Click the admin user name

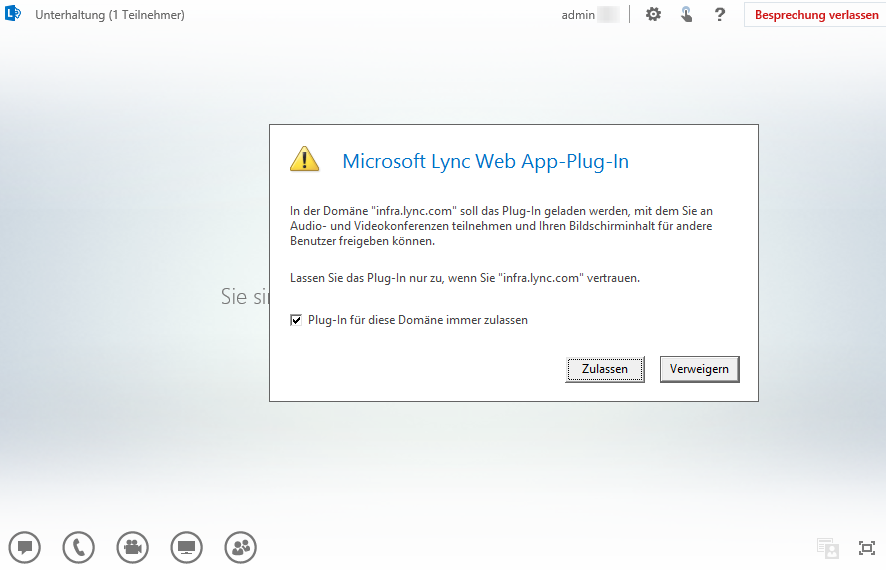[x=578, y=15]
